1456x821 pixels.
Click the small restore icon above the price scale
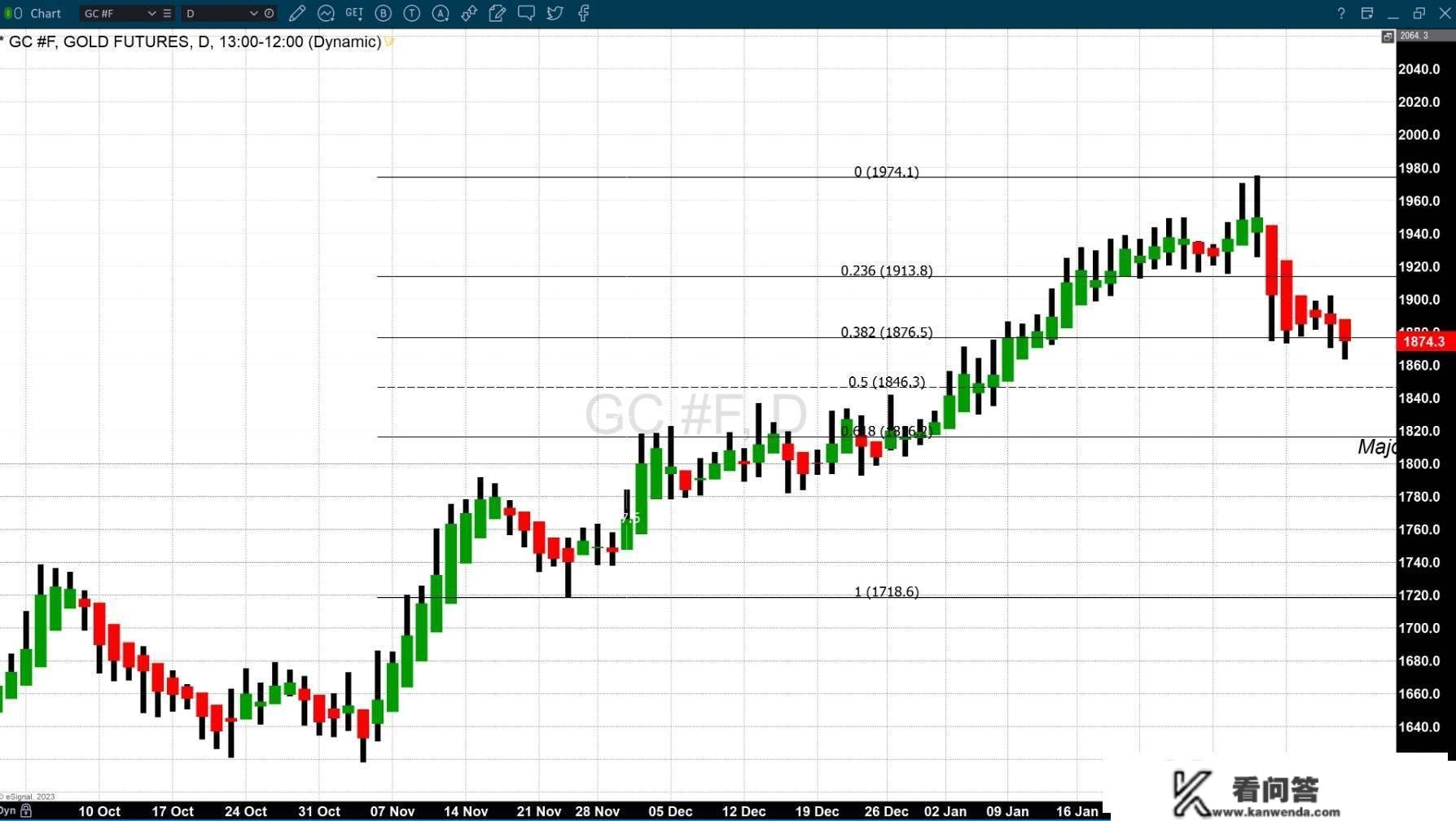pyautogui.click(x=1388, y=37)
